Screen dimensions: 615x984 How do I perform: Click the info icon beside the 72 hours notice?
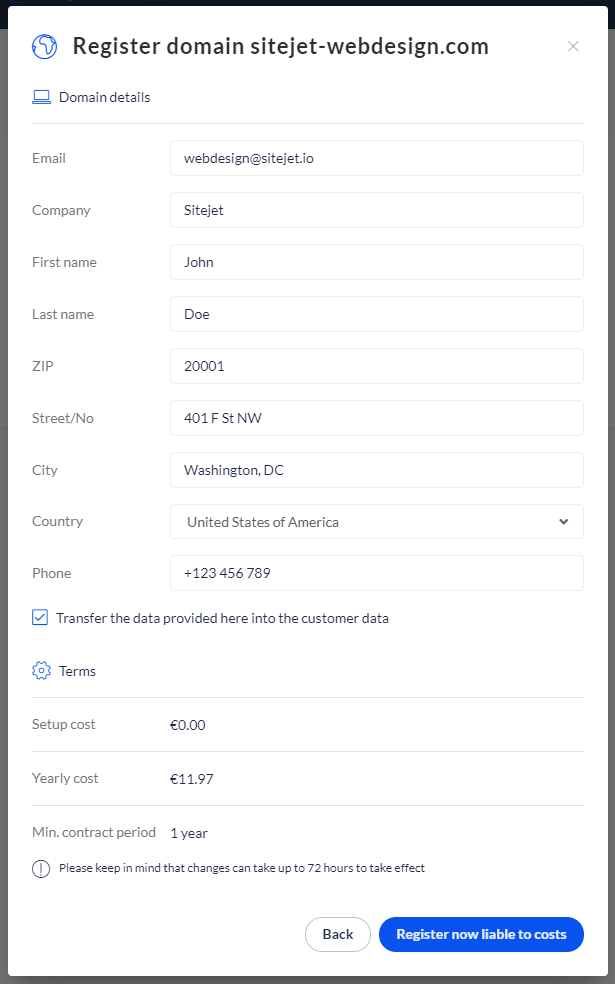[x=41, y=869]
